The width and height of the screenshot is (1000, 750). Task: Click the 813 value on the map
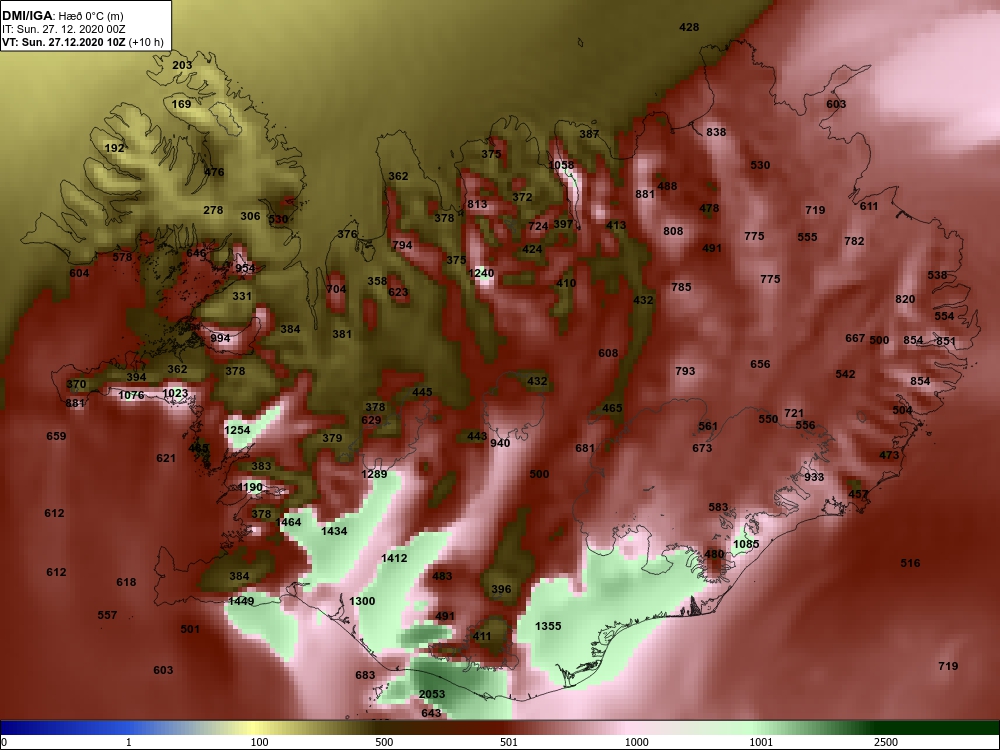477,205
